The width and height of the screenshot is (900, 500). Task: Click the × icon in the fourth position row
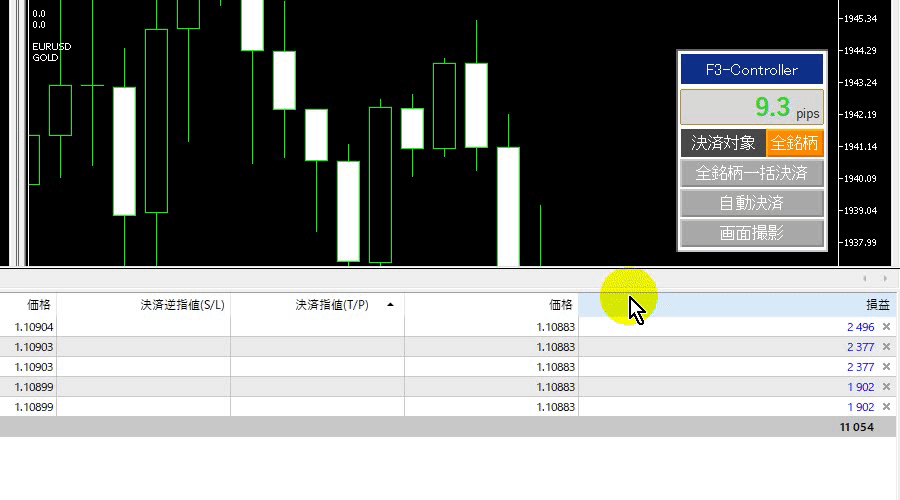coord(886,387)
